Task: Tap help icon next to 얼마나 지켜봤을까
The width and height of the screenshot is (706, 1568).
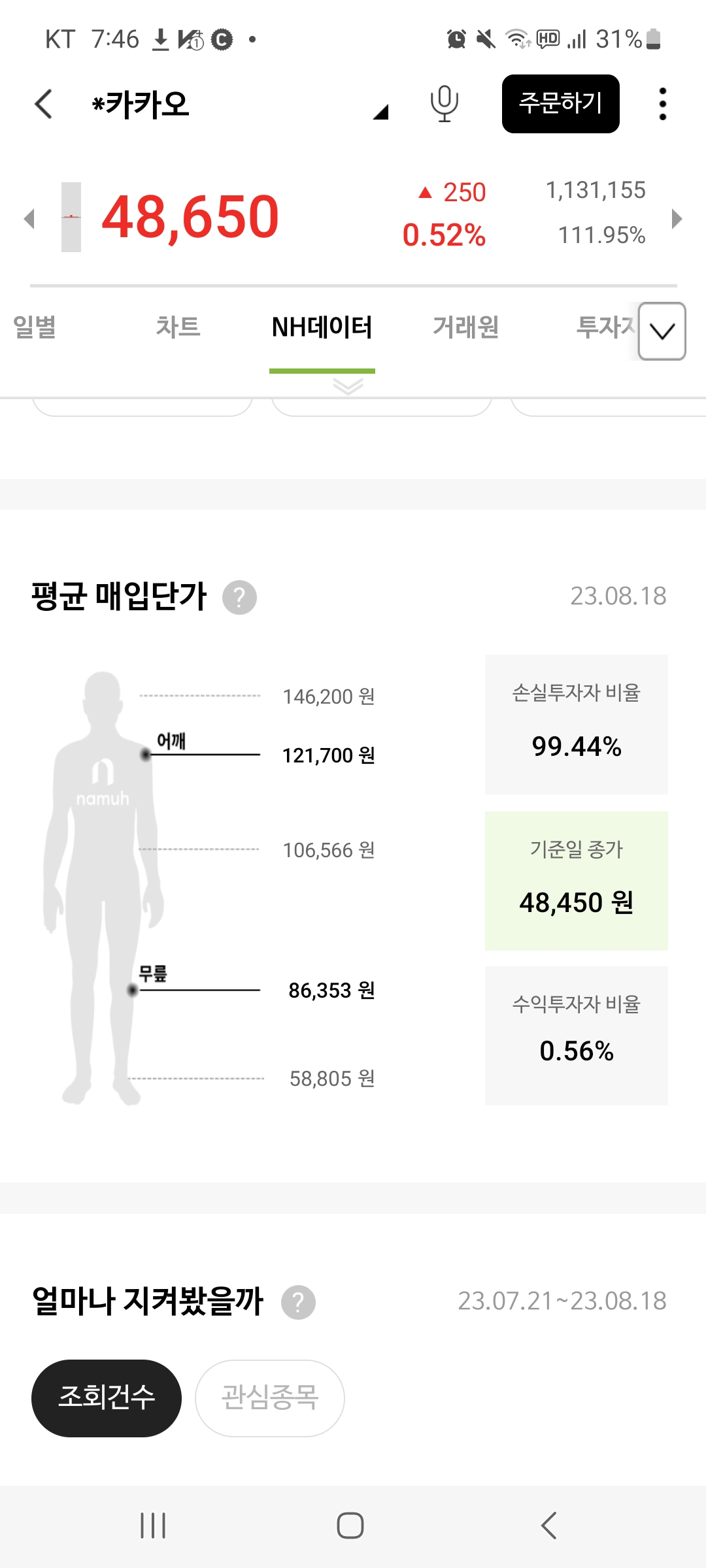Action: [298, 1302]
